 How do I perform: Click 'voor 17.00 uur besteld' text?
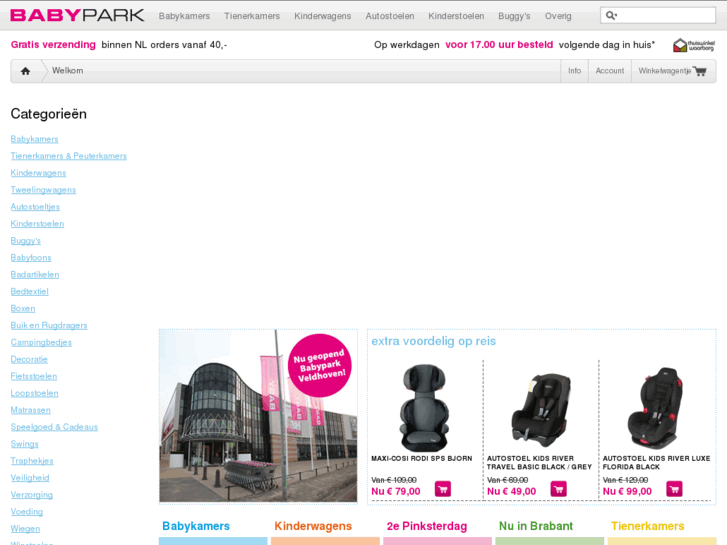pos(499,45)
